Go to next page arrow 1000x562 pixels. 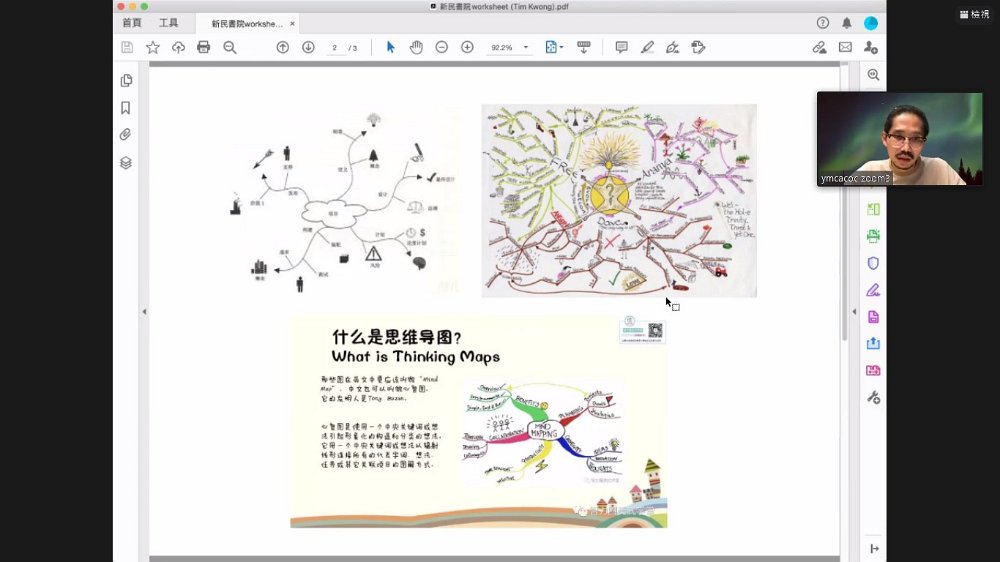pyautogui.click(x=308, y=47)
